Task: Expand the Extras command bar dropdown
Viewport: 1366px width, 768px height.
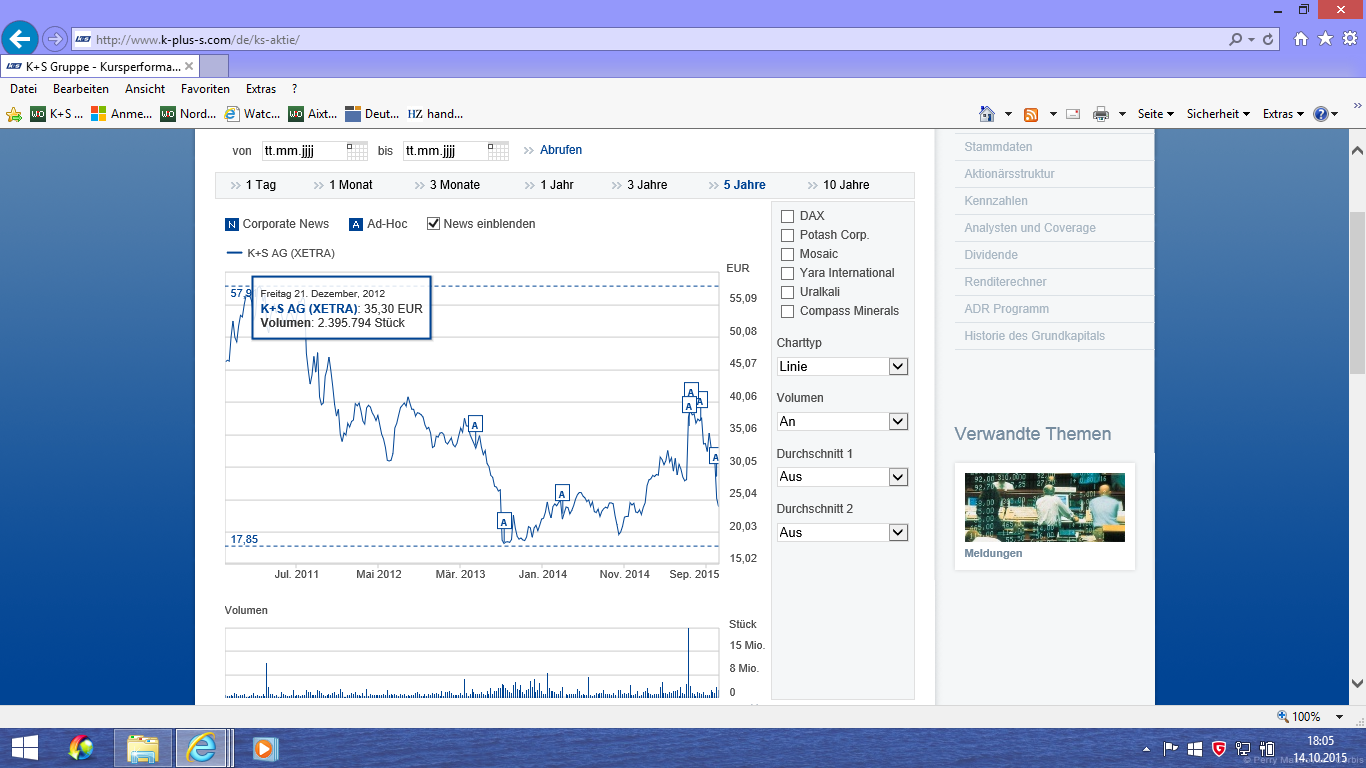Action: (1284, 114)
